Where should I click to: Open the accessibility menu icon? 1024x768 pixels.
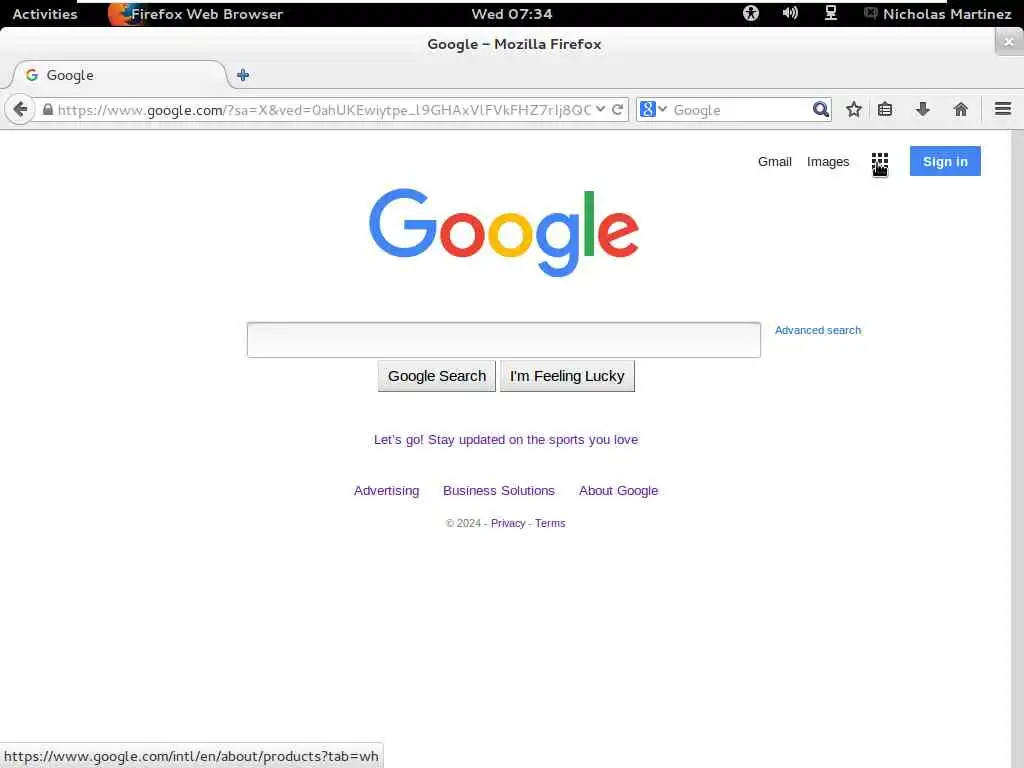tap(750, 13)
